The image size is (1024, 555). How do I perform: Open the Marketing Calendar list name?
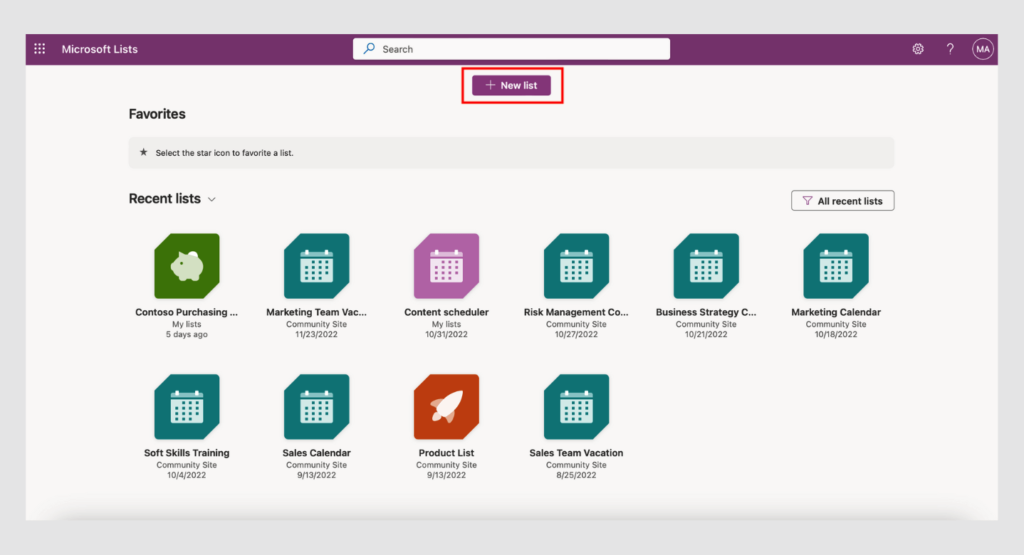pyautogui.click(x=836, y=312)
